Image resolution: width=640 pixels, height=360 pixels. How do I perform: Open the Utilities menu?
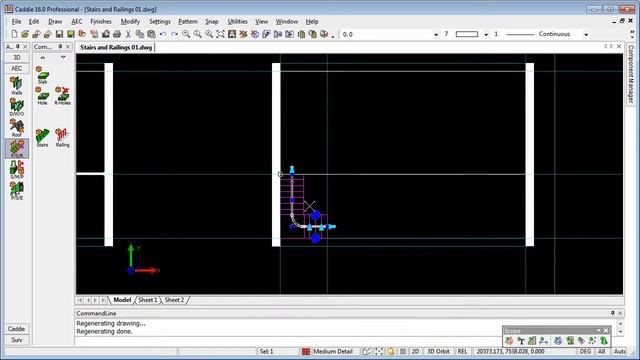(238, 22)
